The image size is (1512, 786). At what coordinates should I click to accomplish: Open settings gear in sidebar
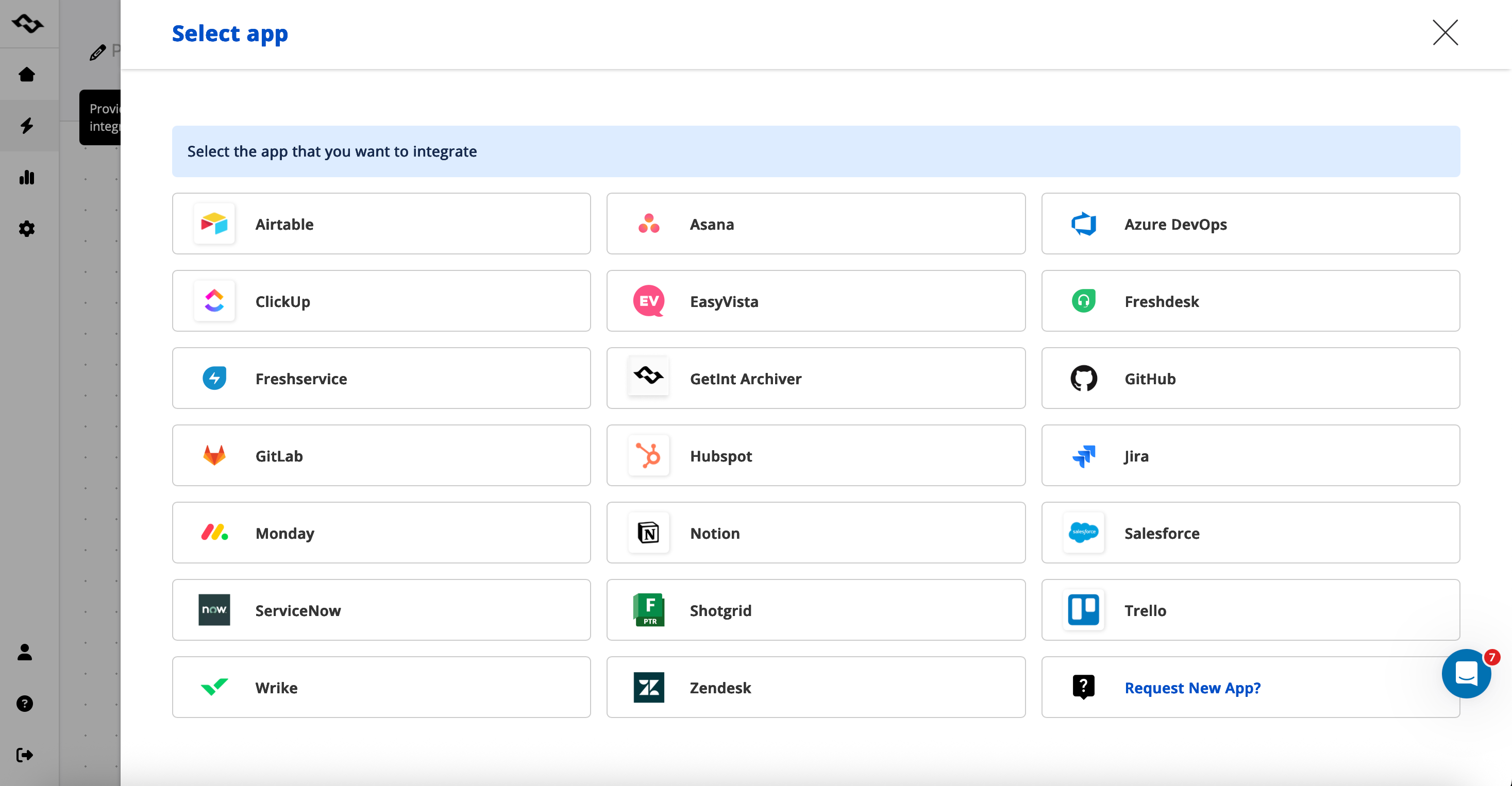coord(26,229)
